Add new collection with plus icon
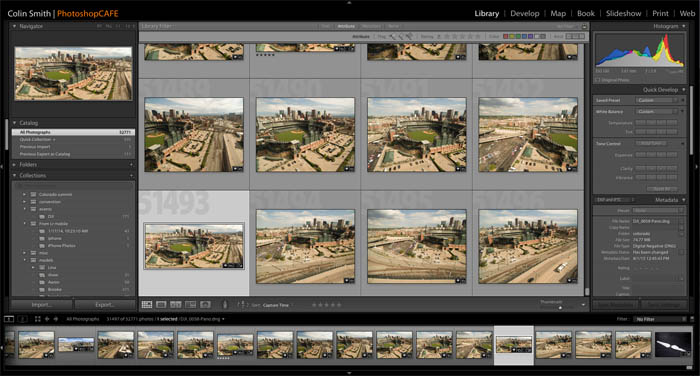 point(131,175)
